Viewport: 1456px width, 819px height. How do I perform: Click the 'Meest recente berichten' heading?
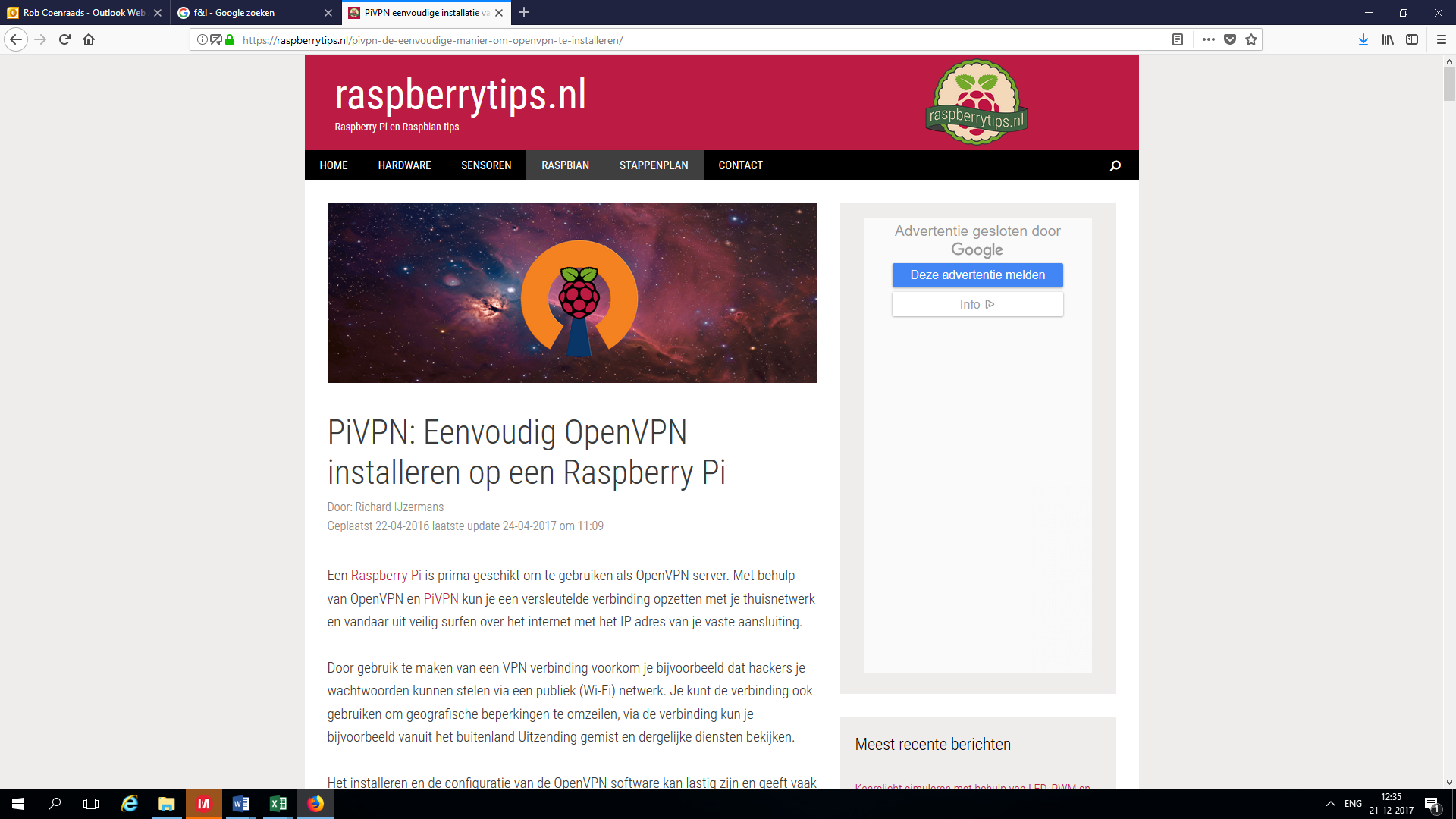933,745
